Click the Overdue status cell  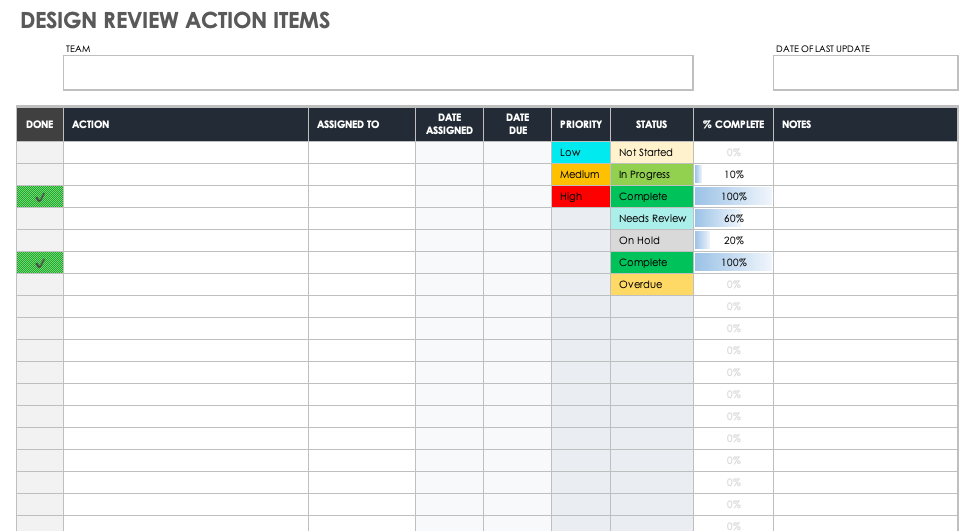tap(651, 285)
